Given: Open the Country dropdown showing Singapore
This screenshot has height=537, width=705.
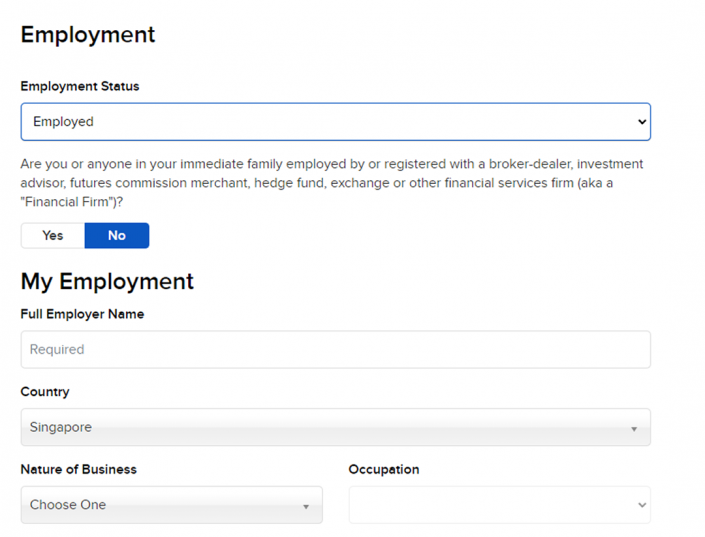Looking at the screenshot, I should 335,427.
